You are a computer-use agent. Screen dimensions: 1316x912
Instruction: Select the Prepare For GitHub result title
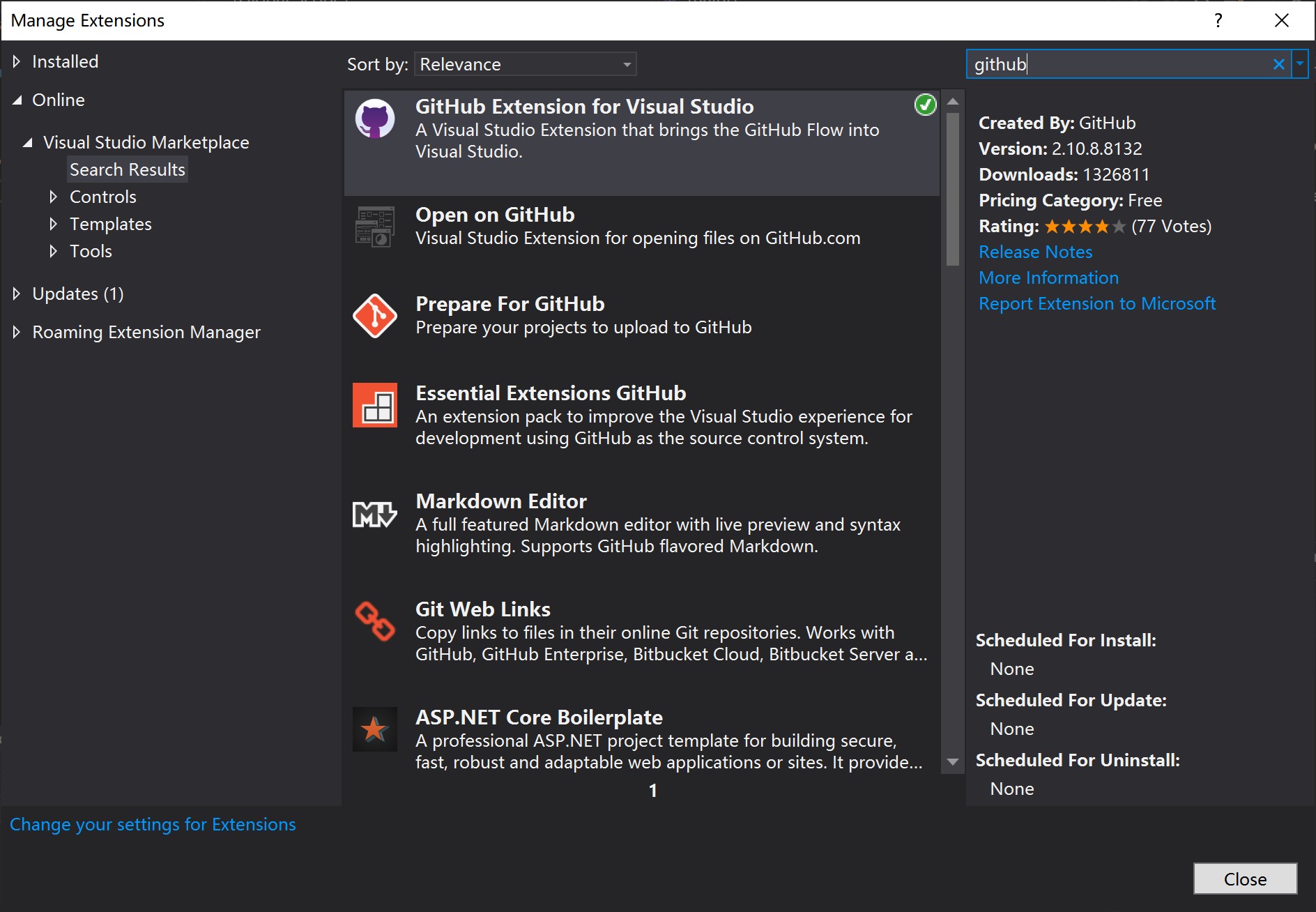510,304
